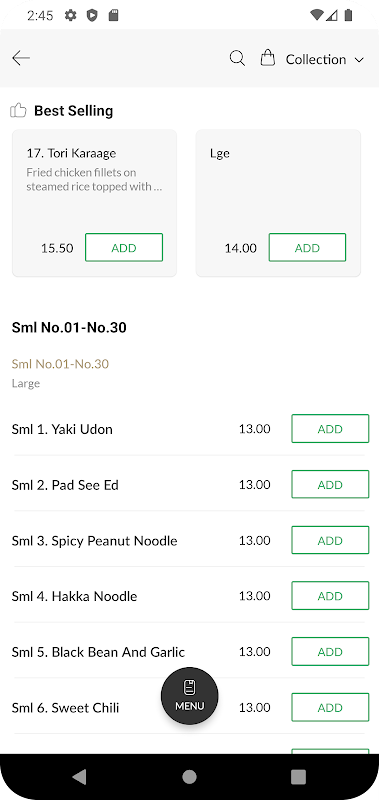Screen dimensions: 379x800
Task: Open the Tori Karaage item card
Action: pos(94,203)
